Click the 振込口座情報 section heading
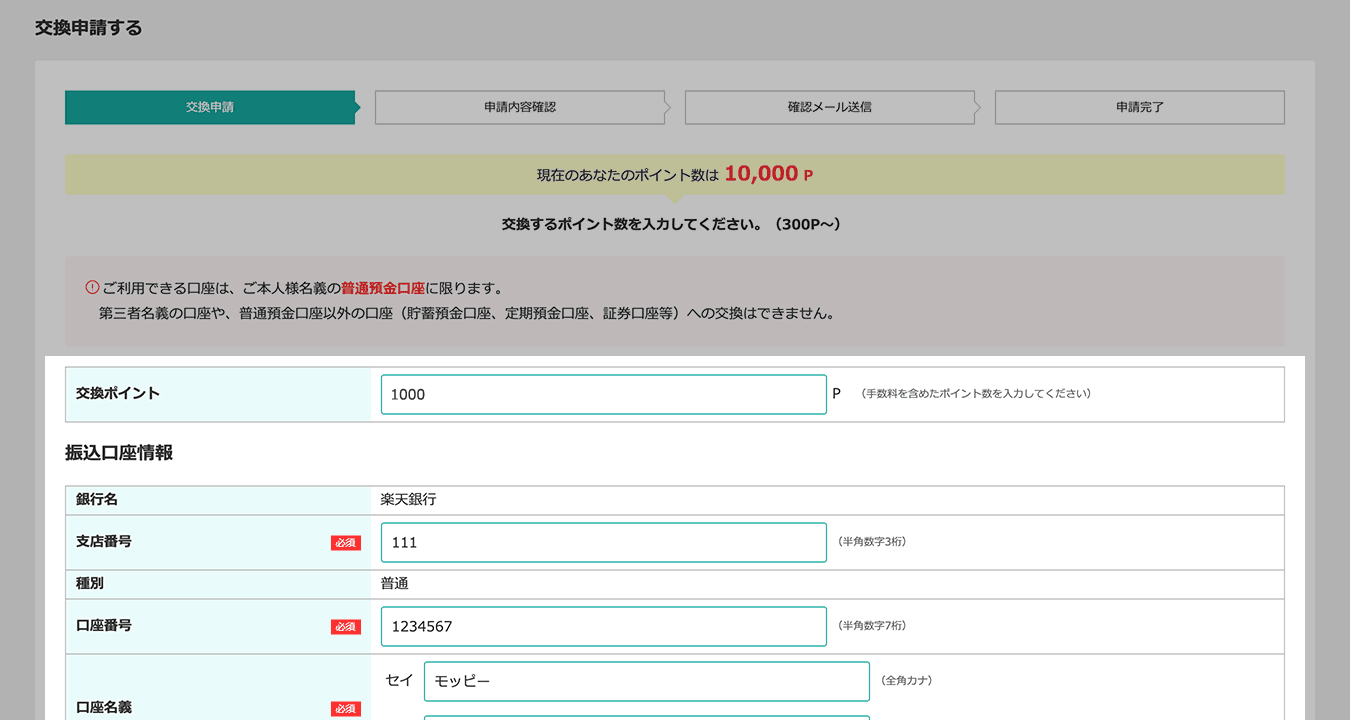Image resolution: width=1350 pixels, height=720 pixels. coord(119,453)
